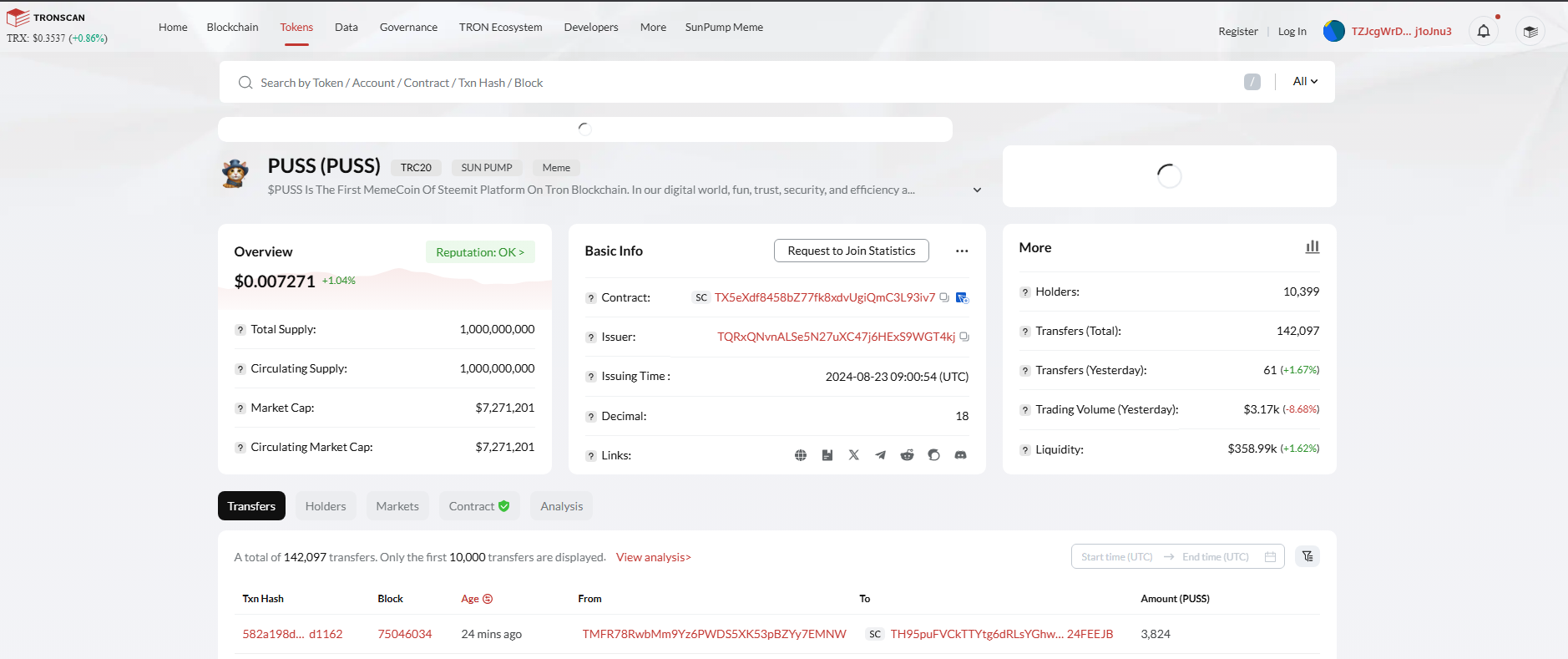1568x659 pixels.
Task: Open the official website globe link
Action: [801, 455]
